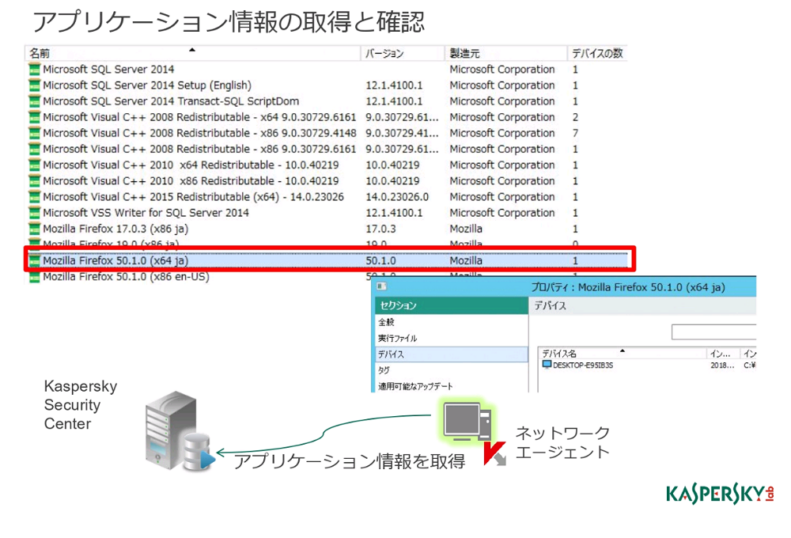Select Mozilla Firefox 50.1.0 (x64 ja) row
The width and height of the screenshot is (791, 538).
(326, 261)
